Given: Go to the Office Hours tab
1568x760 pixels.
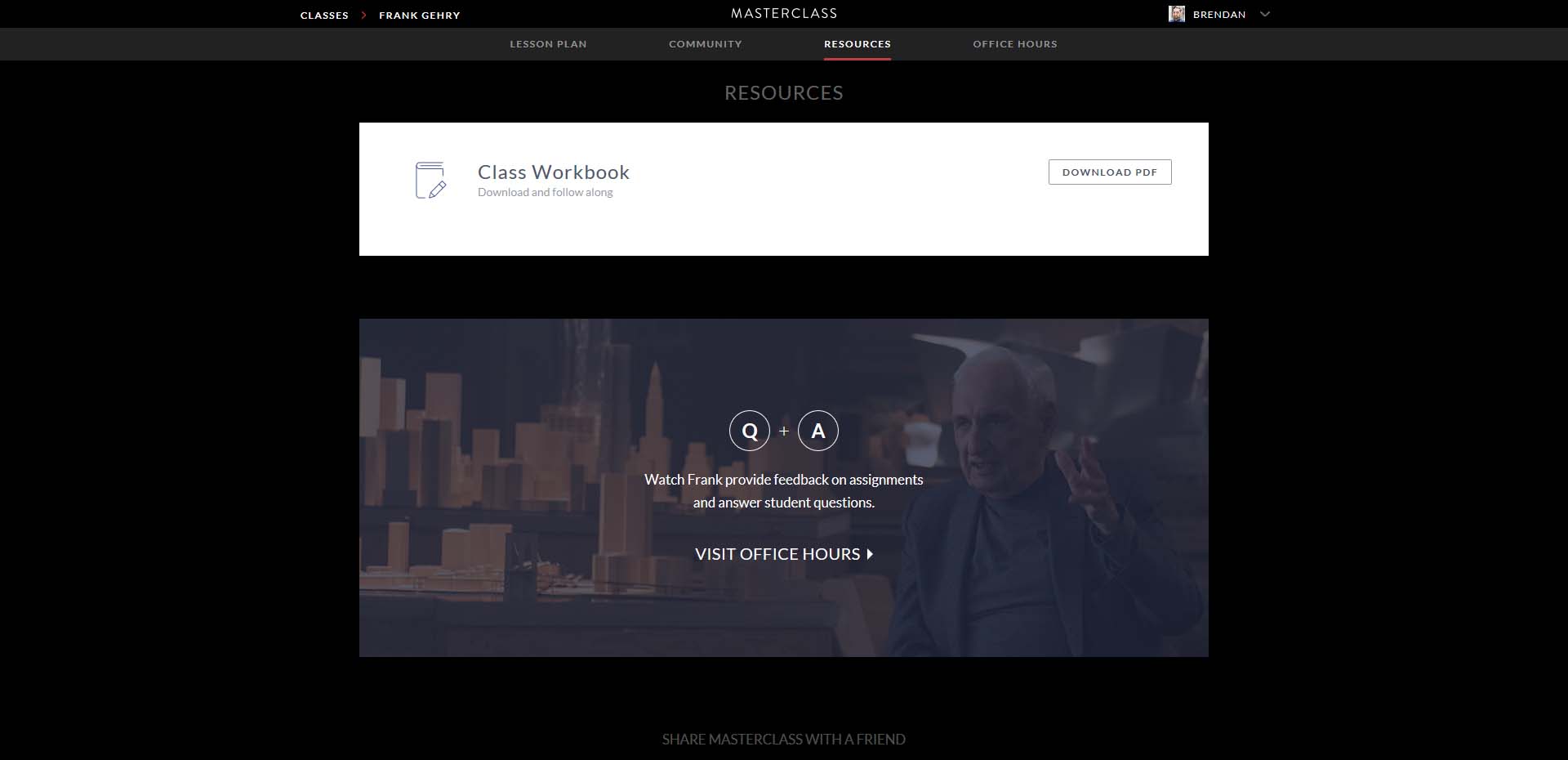Looking at the screenshot, I should (1014, 44).
